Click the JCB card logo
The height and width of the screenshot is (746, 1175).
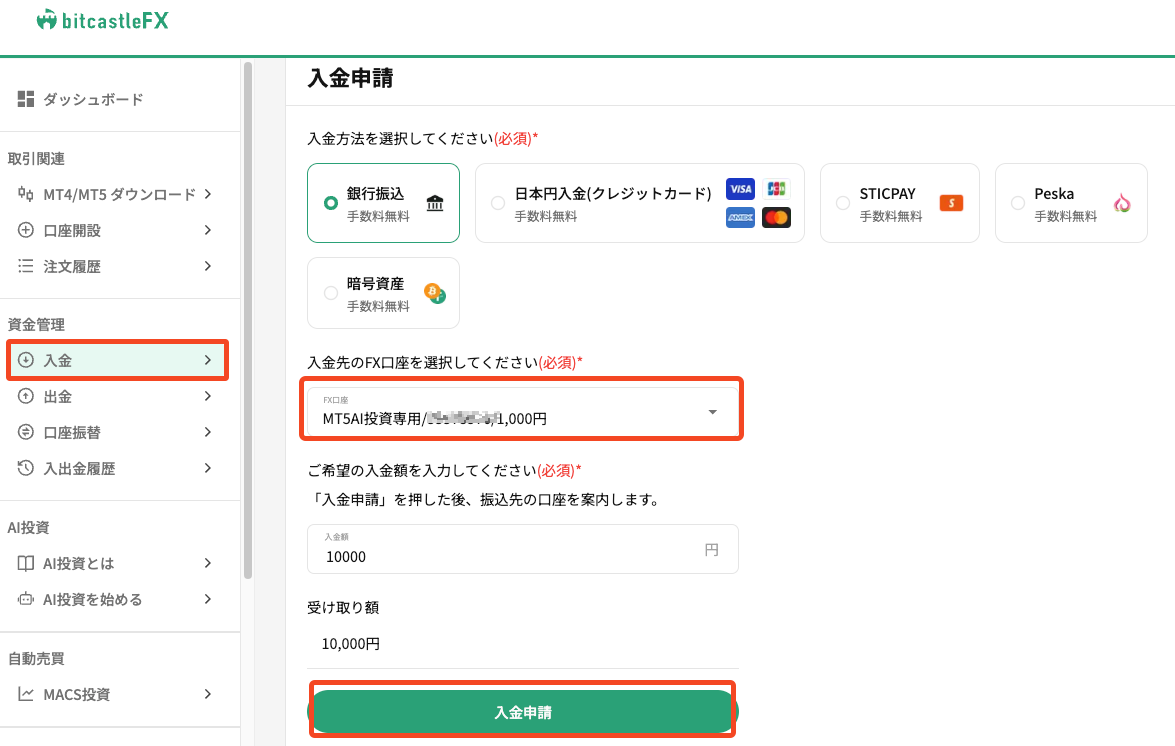[776, 189]
